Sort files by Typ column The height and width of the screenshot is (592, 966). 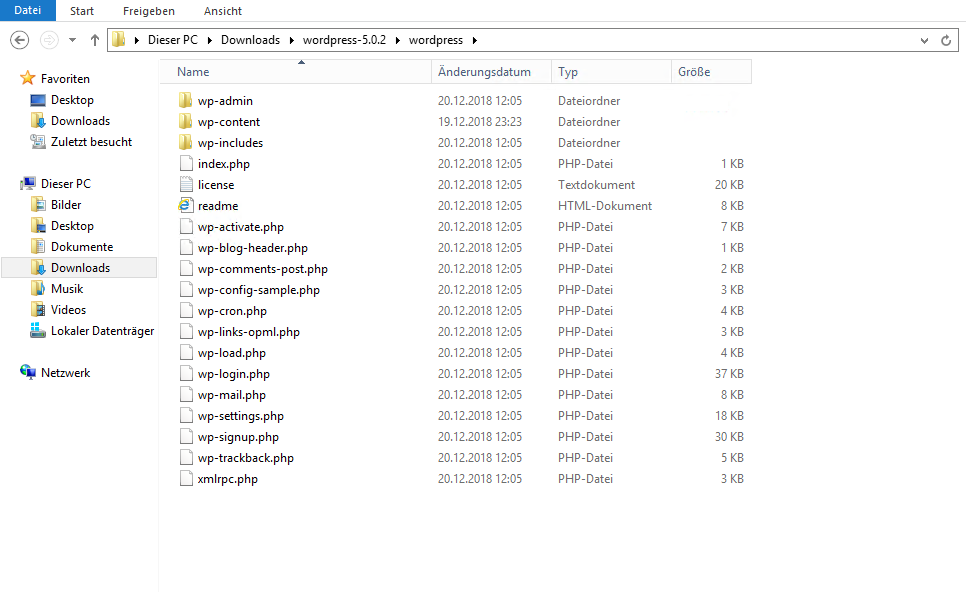pyautogui.click(x=611, y=71)
